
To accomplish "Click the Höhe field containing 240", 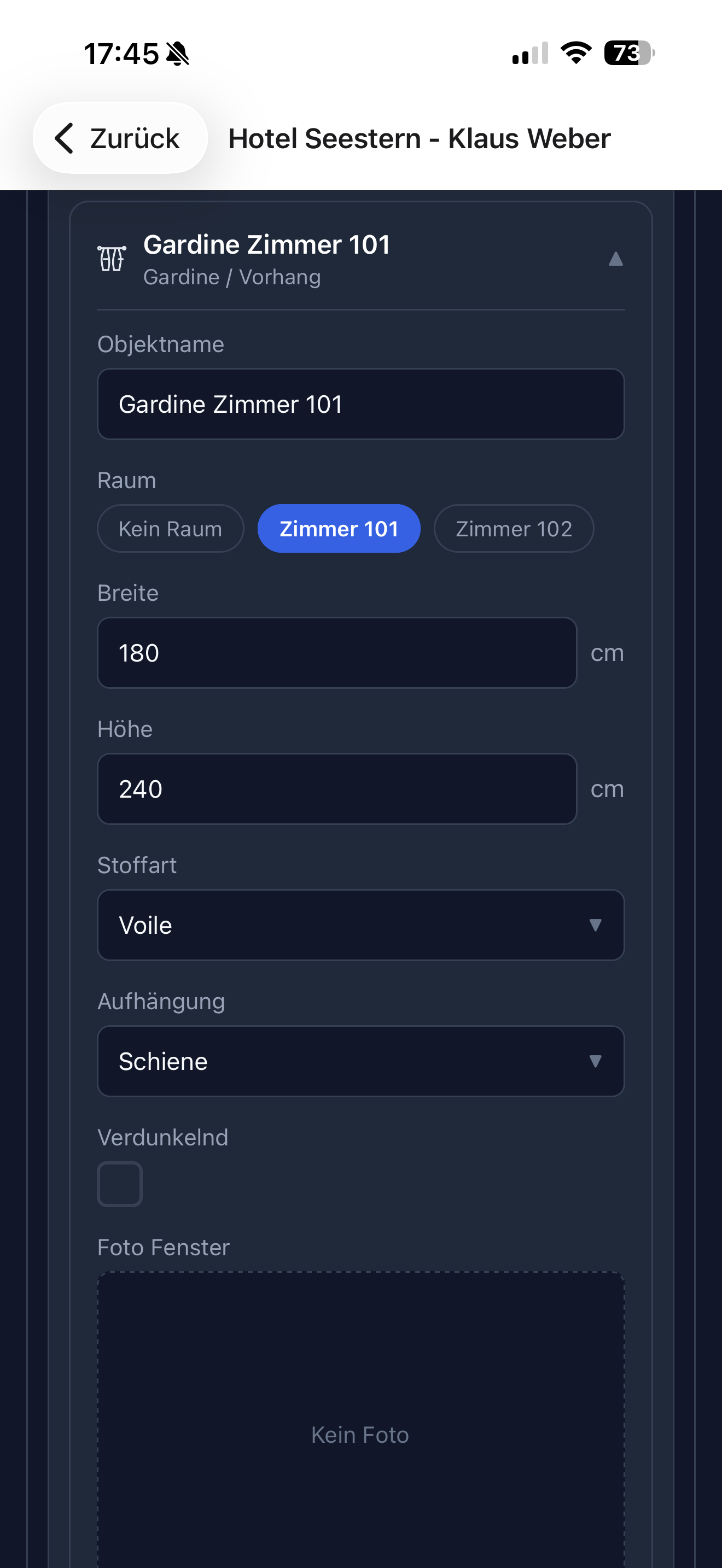I will pos(336,788).
